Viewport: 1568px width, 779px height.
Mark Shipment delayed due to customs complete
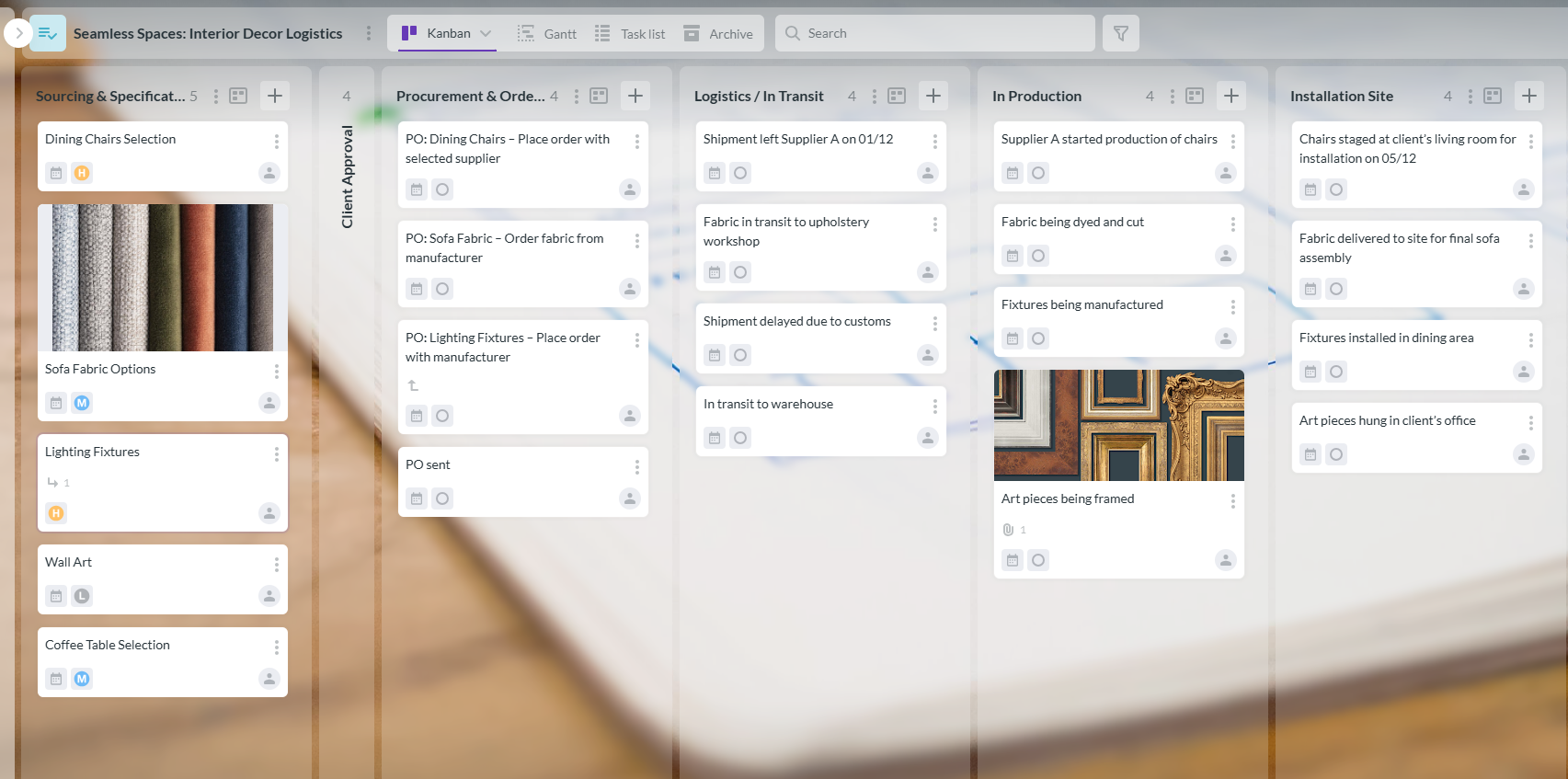(740, 355)
